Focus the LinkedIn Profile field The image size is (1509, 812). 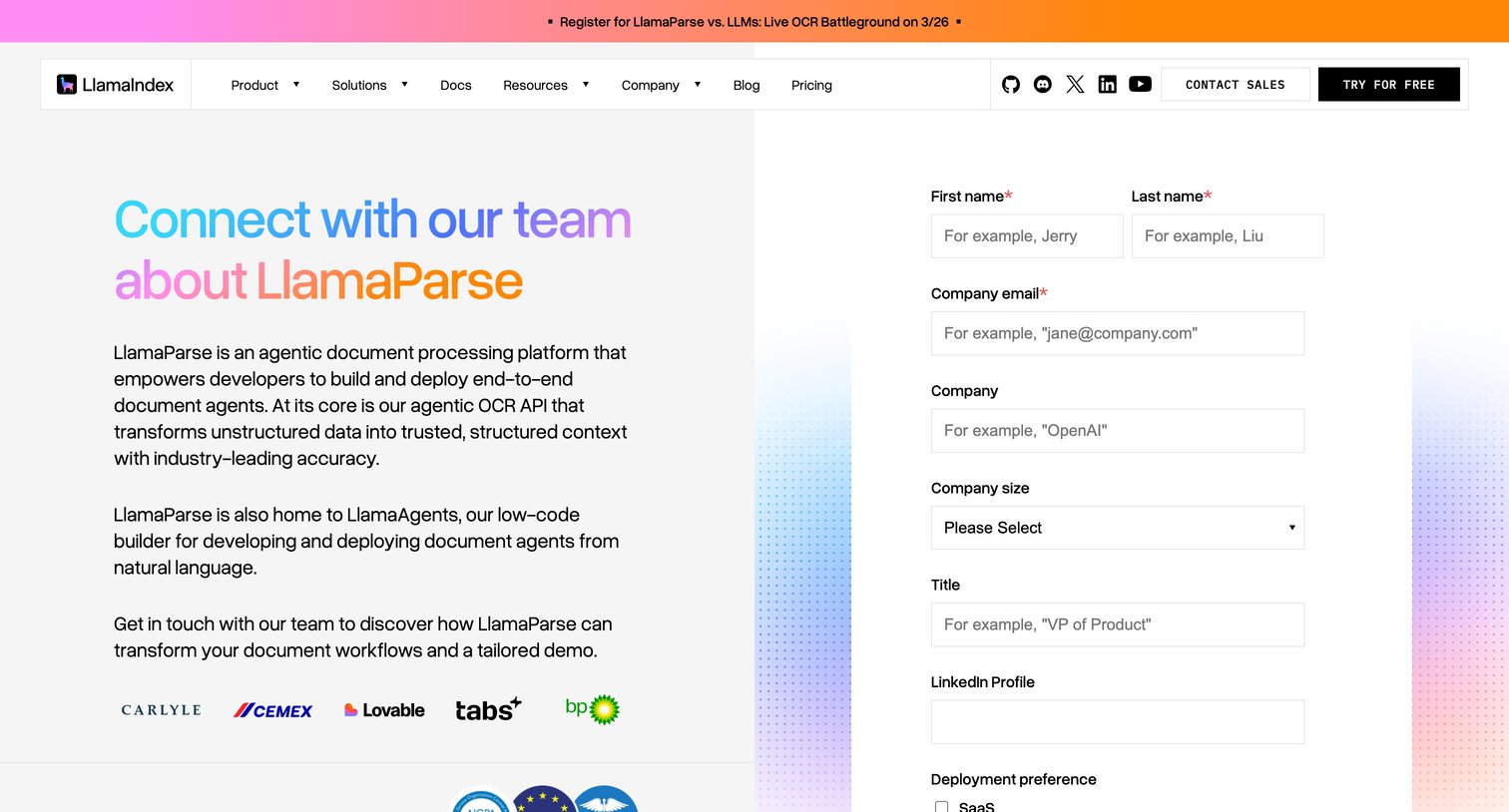tap(1118, 722)
